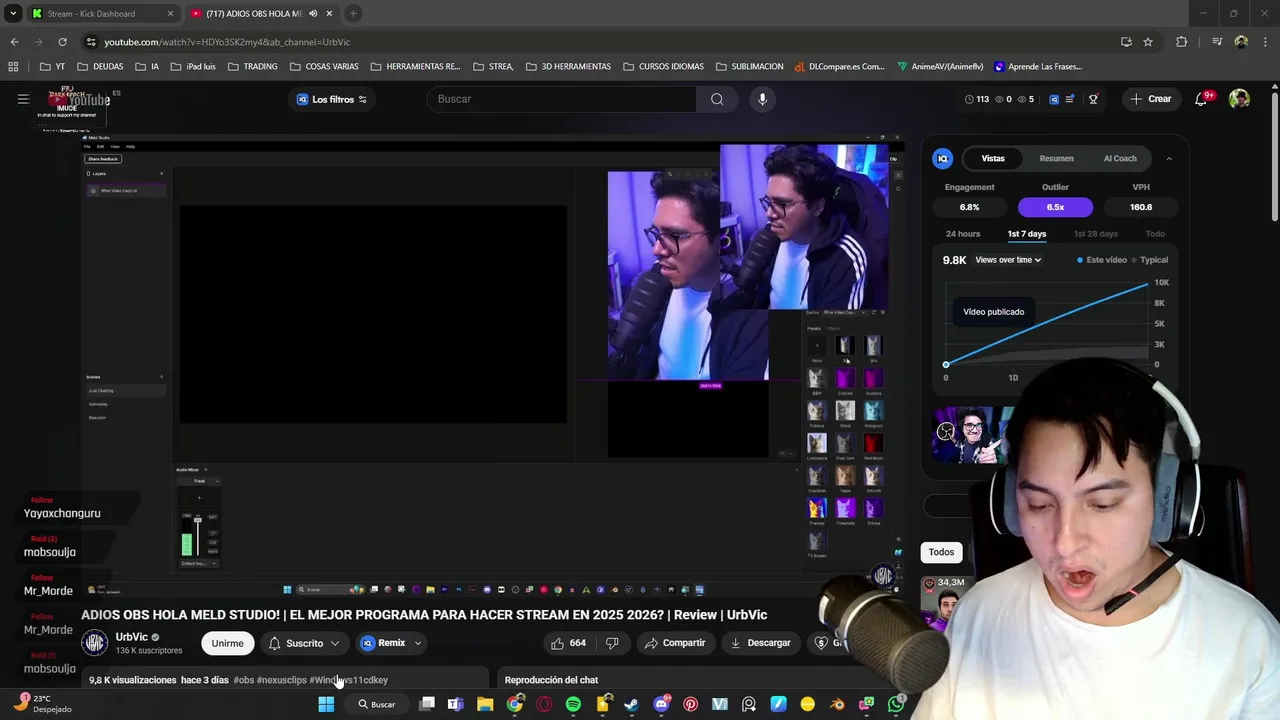Viewport: 1280px width, 720px height.
Task: Switch to the Resumen tab
Action: tap(1056, 158)
